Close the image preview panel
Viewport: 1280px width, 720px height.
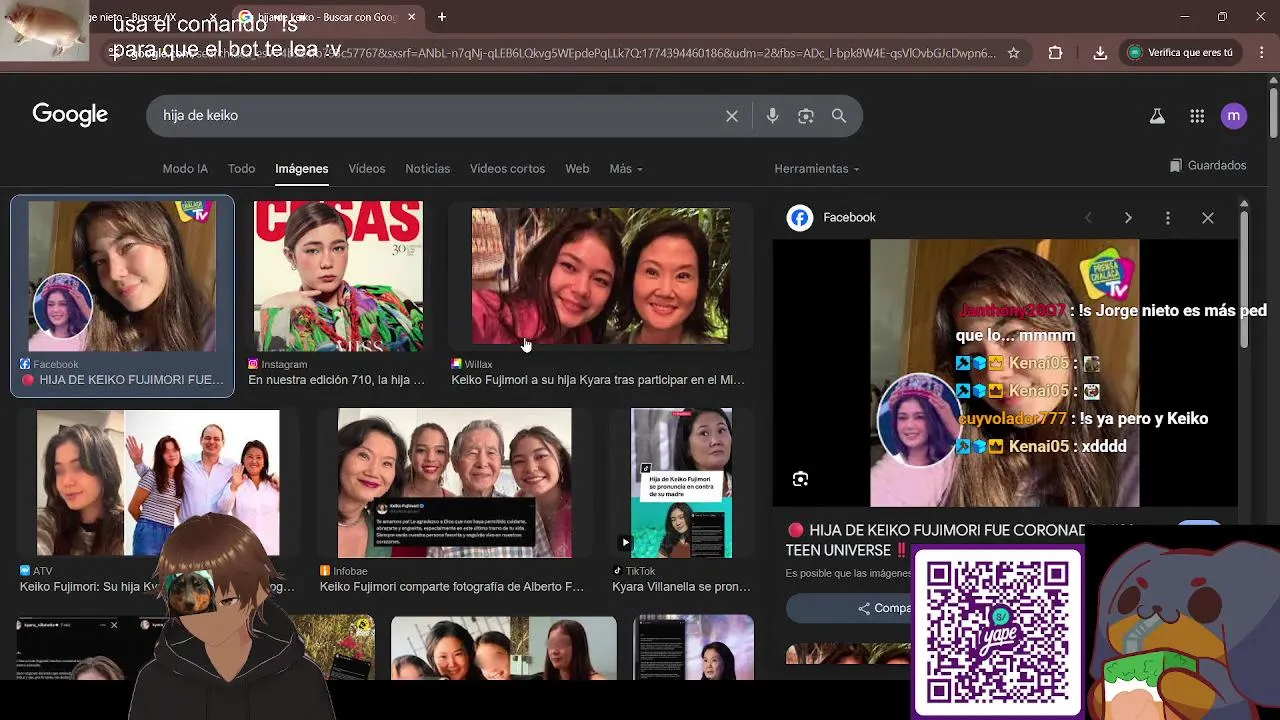pos(1208,218)
